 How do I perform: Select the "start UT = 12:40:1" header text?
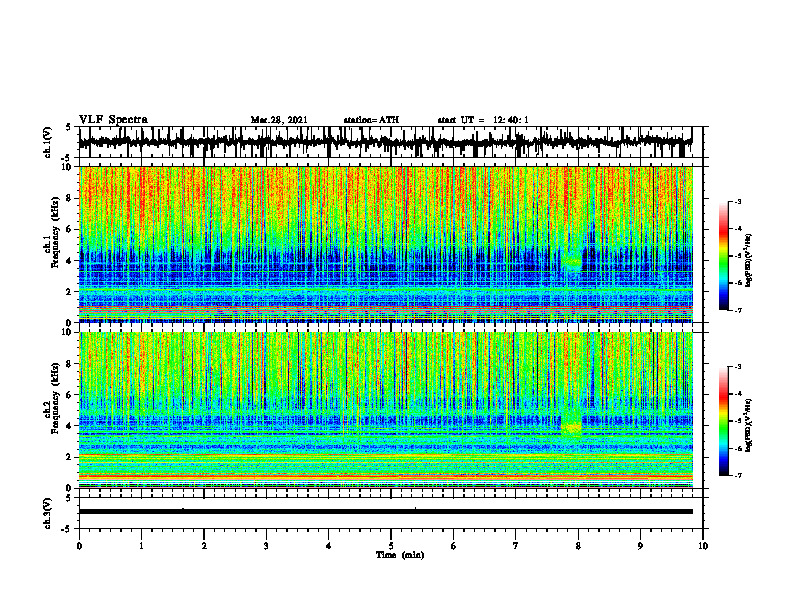tap(483, 120)
